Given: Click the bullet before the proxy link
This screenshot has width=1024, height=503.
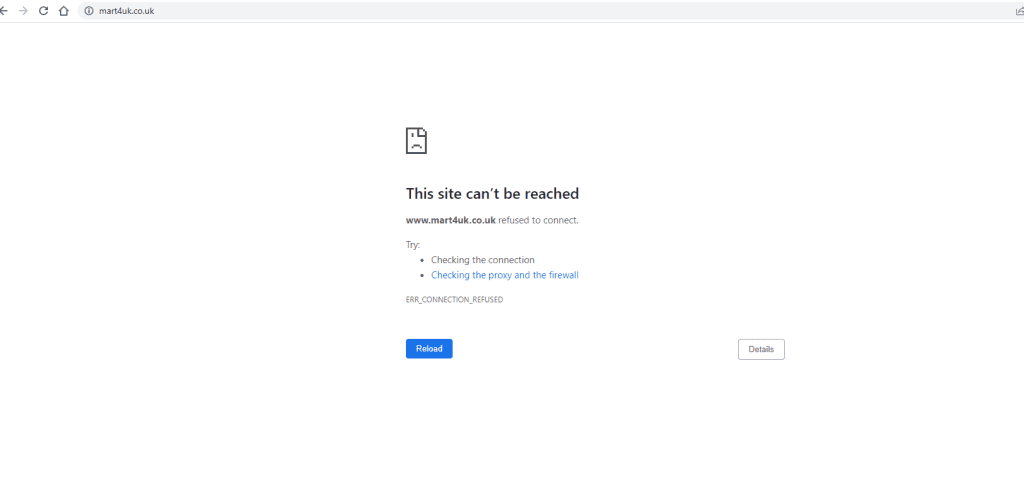Looking at the screenshot, I should (423, 275).
